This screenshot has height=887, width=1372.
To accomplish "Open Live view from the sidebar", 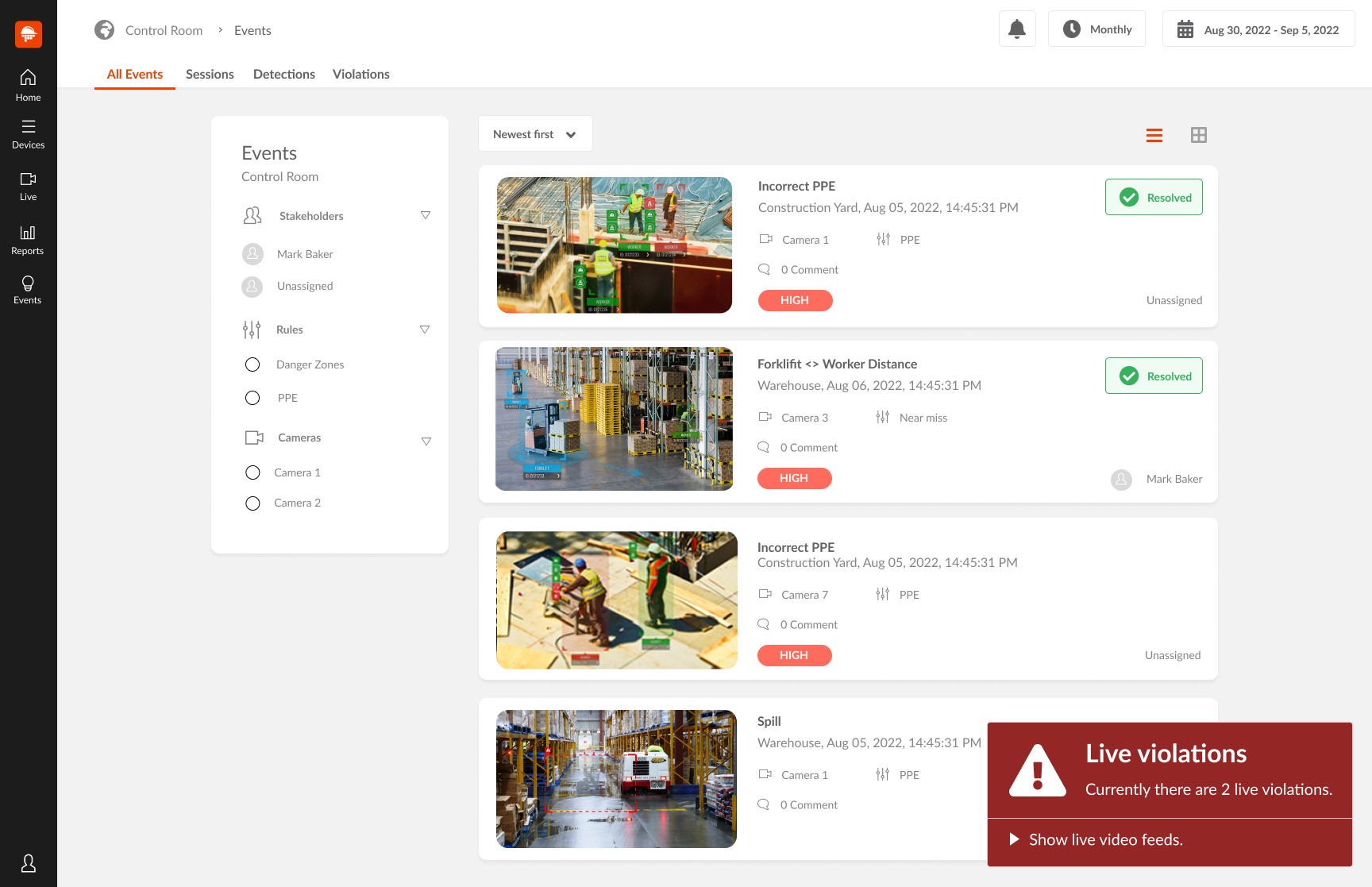I will (x=28, y=187).
